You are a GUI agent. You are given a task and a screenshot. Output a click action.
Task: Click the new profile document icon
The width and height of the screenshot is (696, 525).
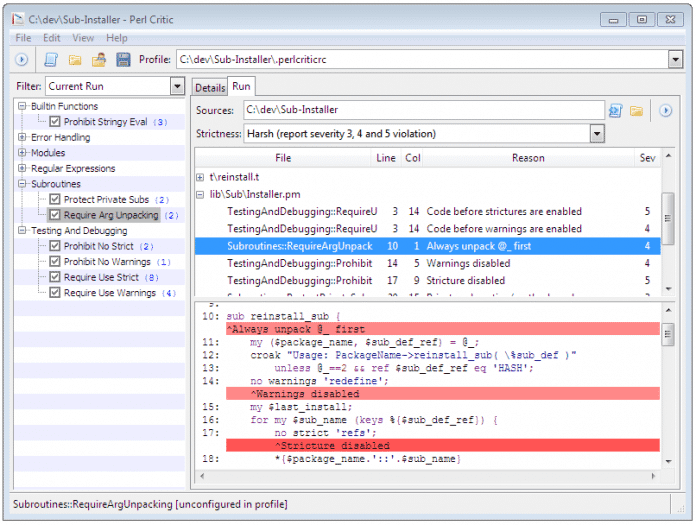[51, 60]
